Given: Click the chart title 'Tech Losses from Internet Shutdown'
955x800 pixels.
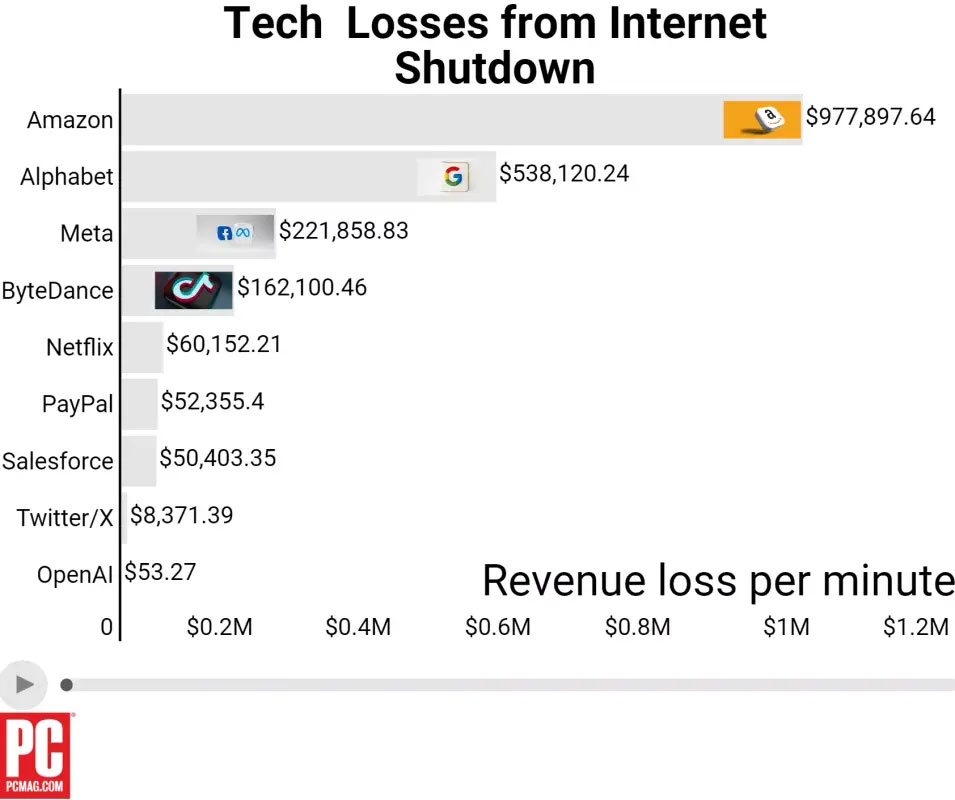Looking at the screenshot, I should coord(495,45).
